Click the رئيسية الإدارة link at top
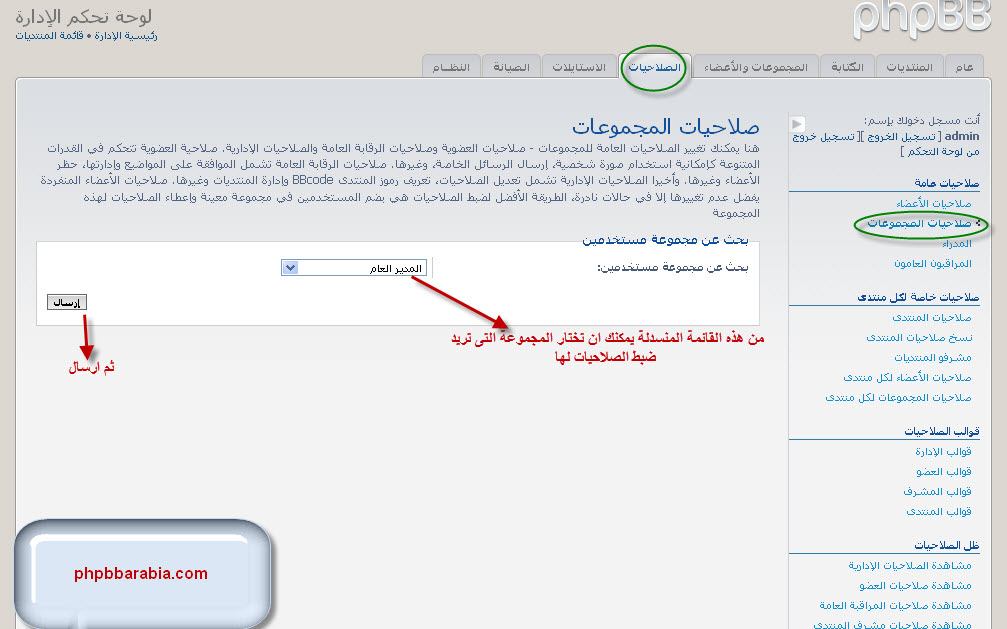 [125, 36]
